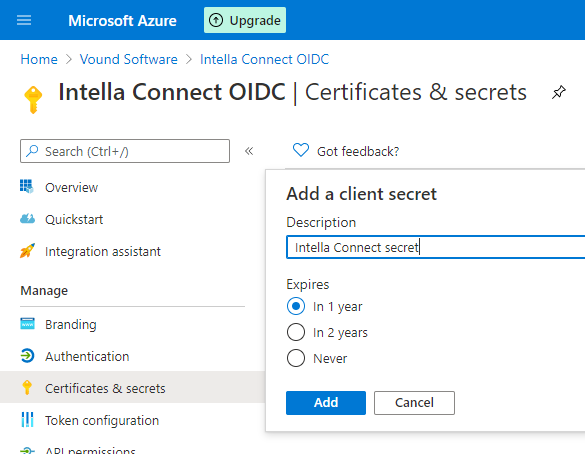The height and width of the screenshot is (454, 585).
Task: Click the Description label
Action: pyautogui.click(x=321, y=222)
